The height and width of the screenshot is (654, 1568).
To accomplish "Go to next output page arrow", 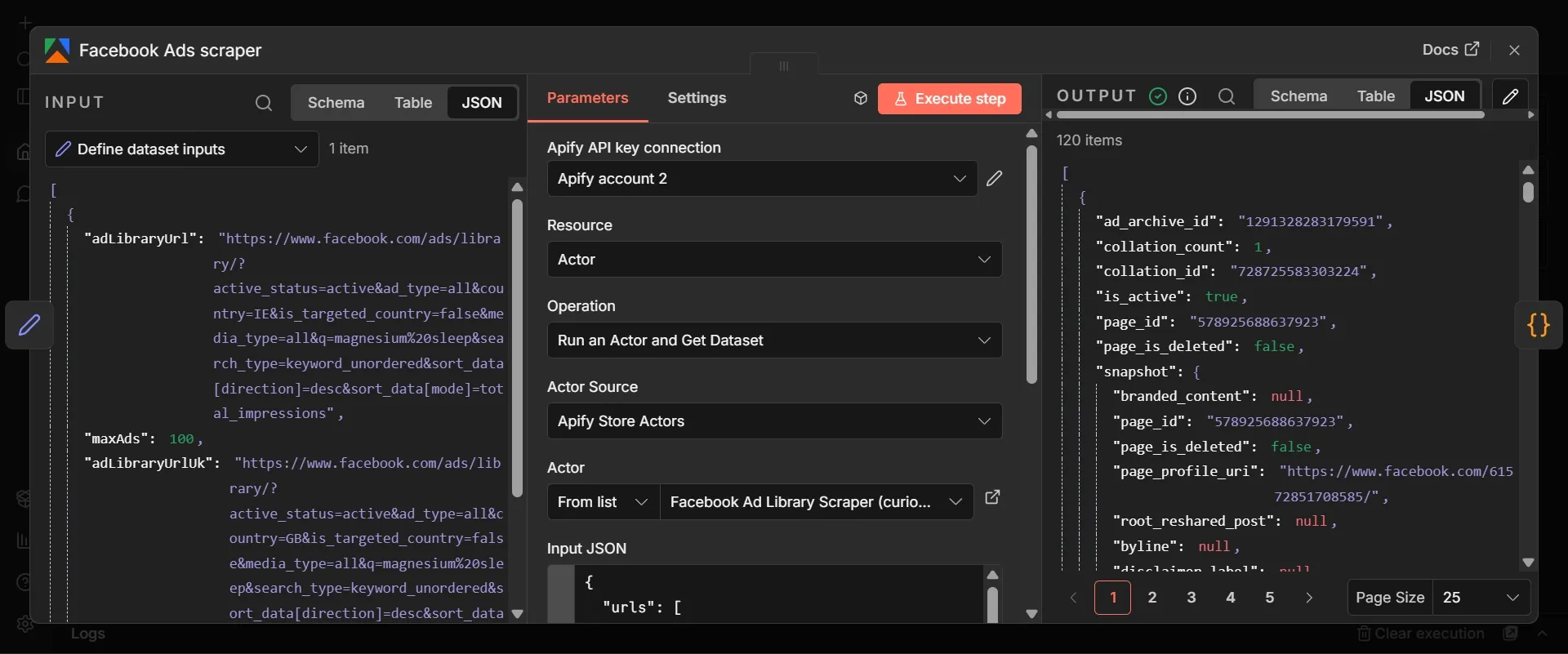I will [x=1309, y=598].
